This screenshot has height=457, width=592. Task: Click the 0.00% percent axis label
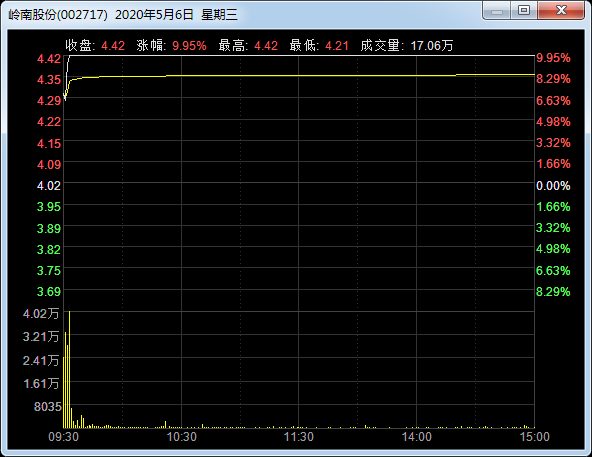pos(553,185)
